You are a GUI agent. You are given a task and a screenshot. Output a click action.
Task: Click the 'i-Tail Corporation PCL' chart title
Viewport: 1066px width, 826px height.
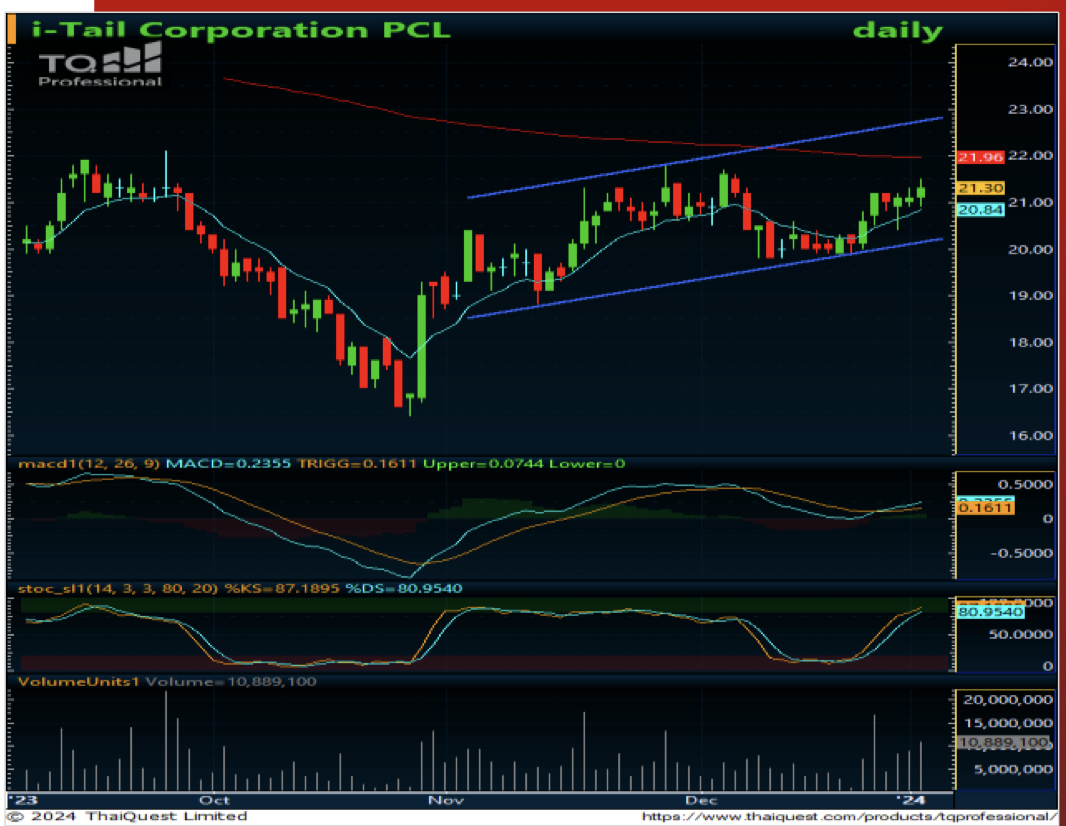(241, 30)
